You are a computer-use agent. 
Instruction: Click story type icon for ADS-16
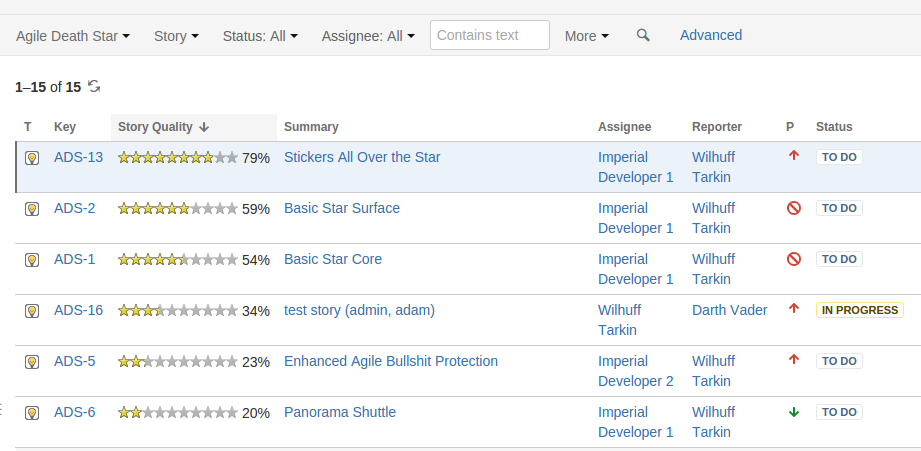click(x=32, y=311)
